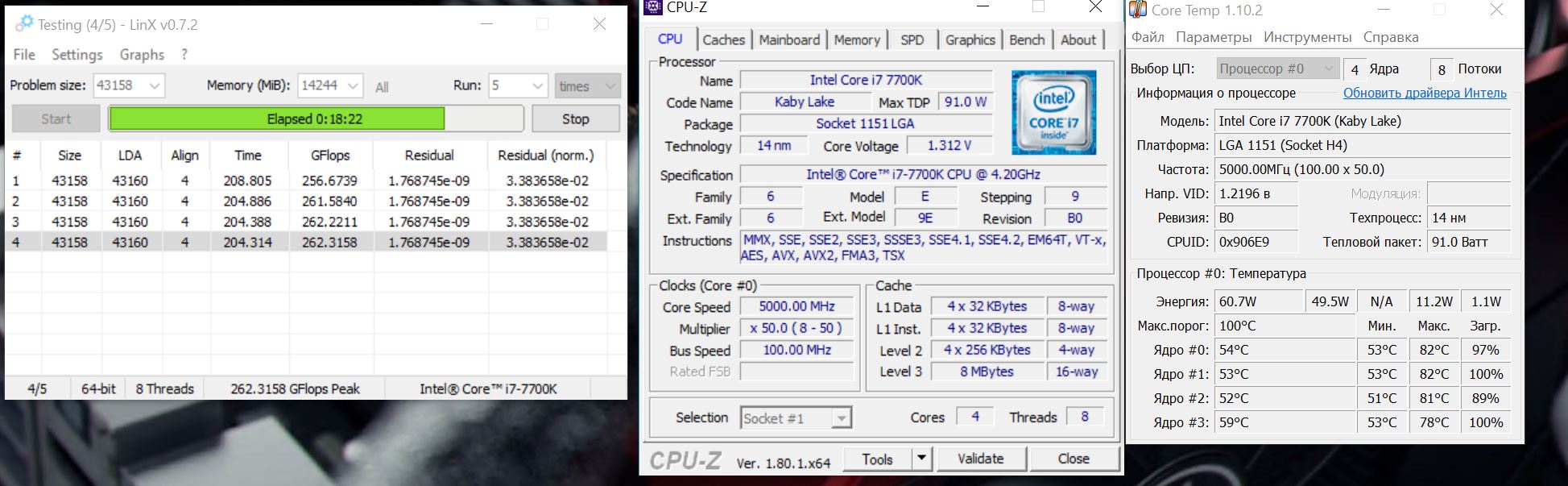Select the CPU tab in CPU-Z
1568x486 pixels.
click(670, 39)
